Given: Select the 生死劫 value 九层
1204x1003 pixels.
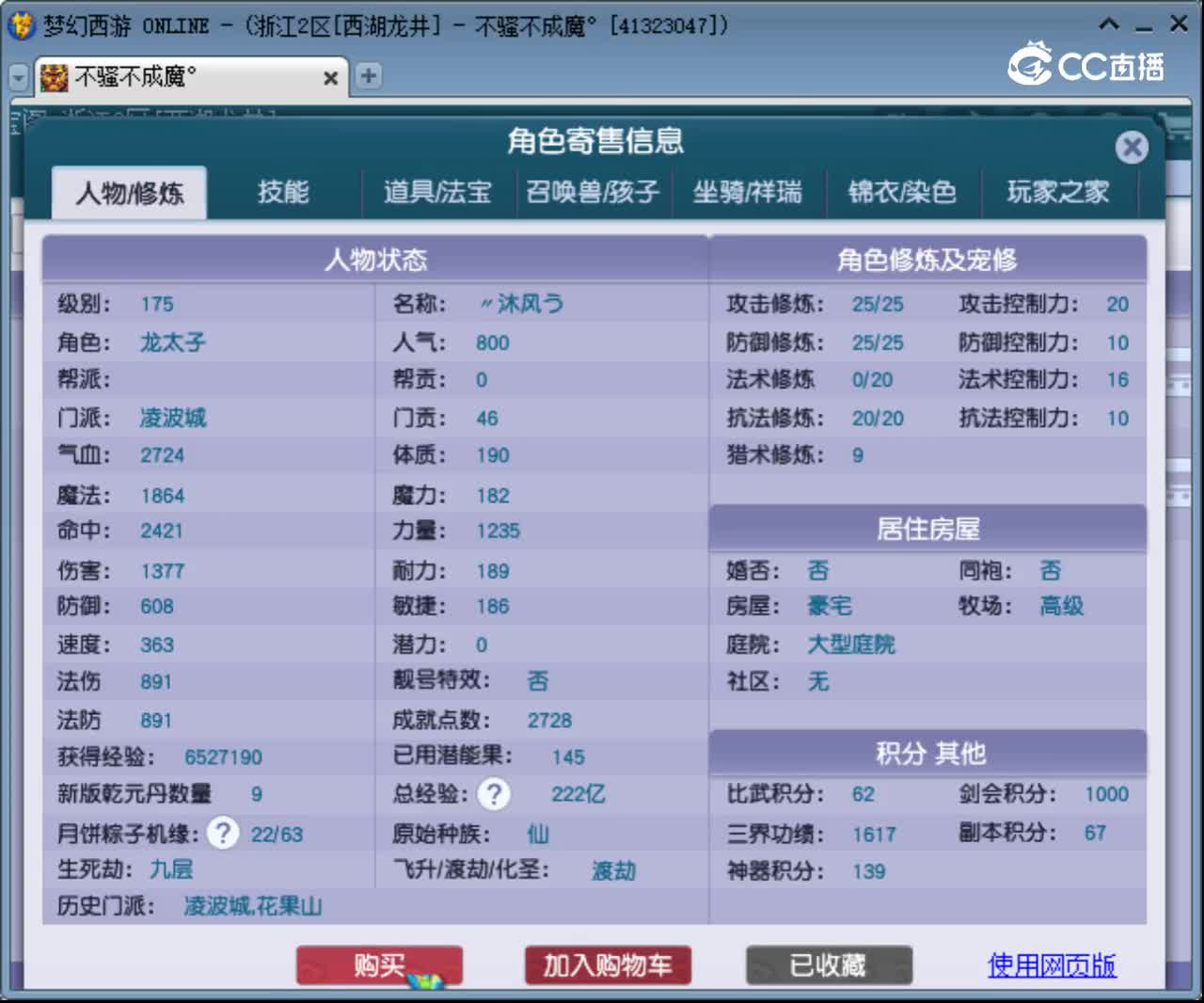Looking at the screenshot, I should pos(171,869).
